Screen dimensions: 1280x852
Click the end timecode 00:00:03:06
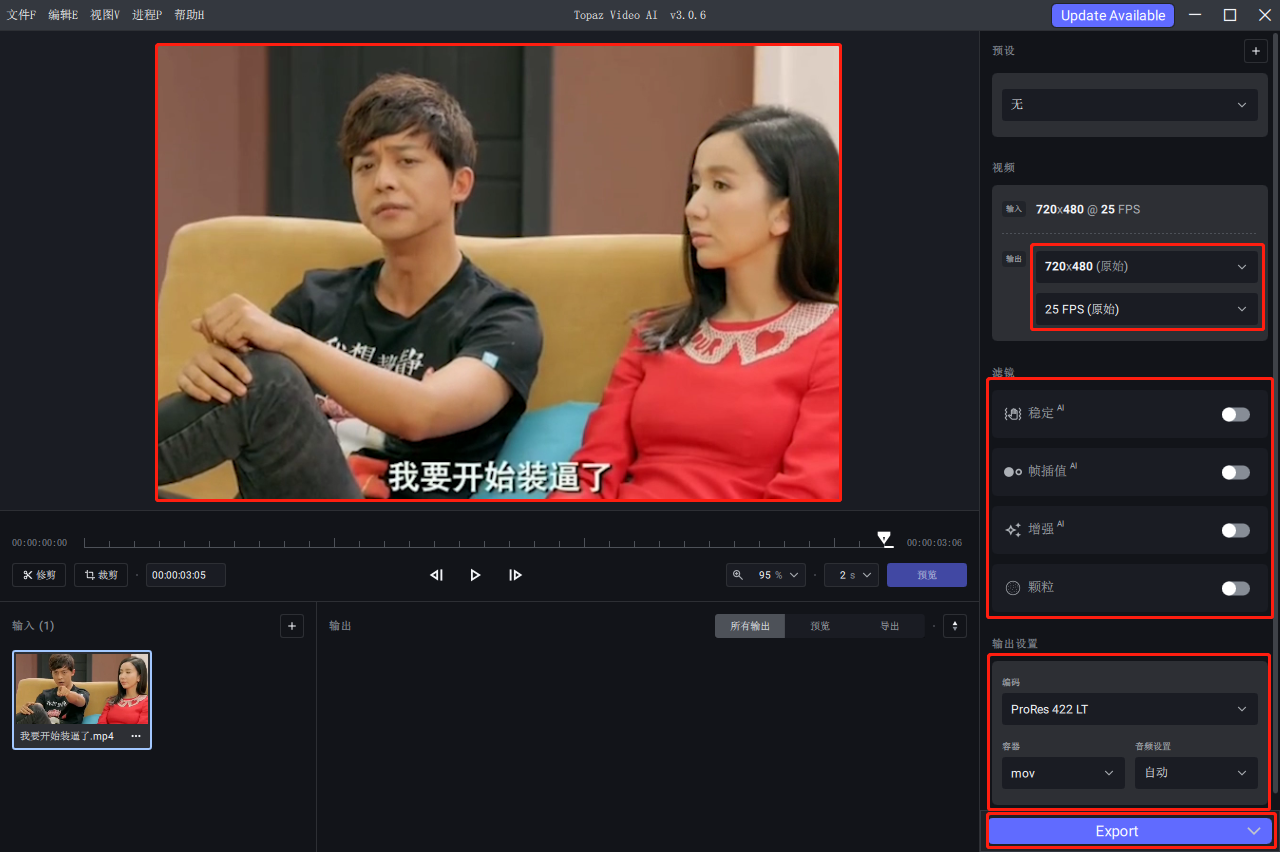tap(934, 543)
